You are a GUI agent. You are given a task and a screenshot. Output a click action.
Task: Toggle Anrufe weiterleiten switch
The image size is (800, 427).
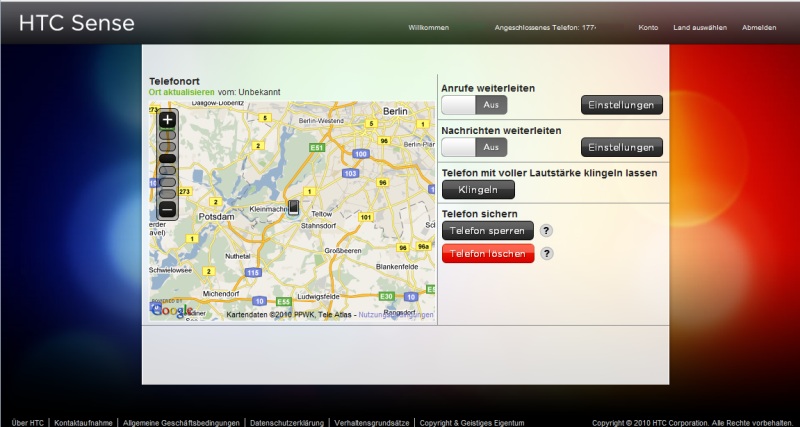[474, 104]
